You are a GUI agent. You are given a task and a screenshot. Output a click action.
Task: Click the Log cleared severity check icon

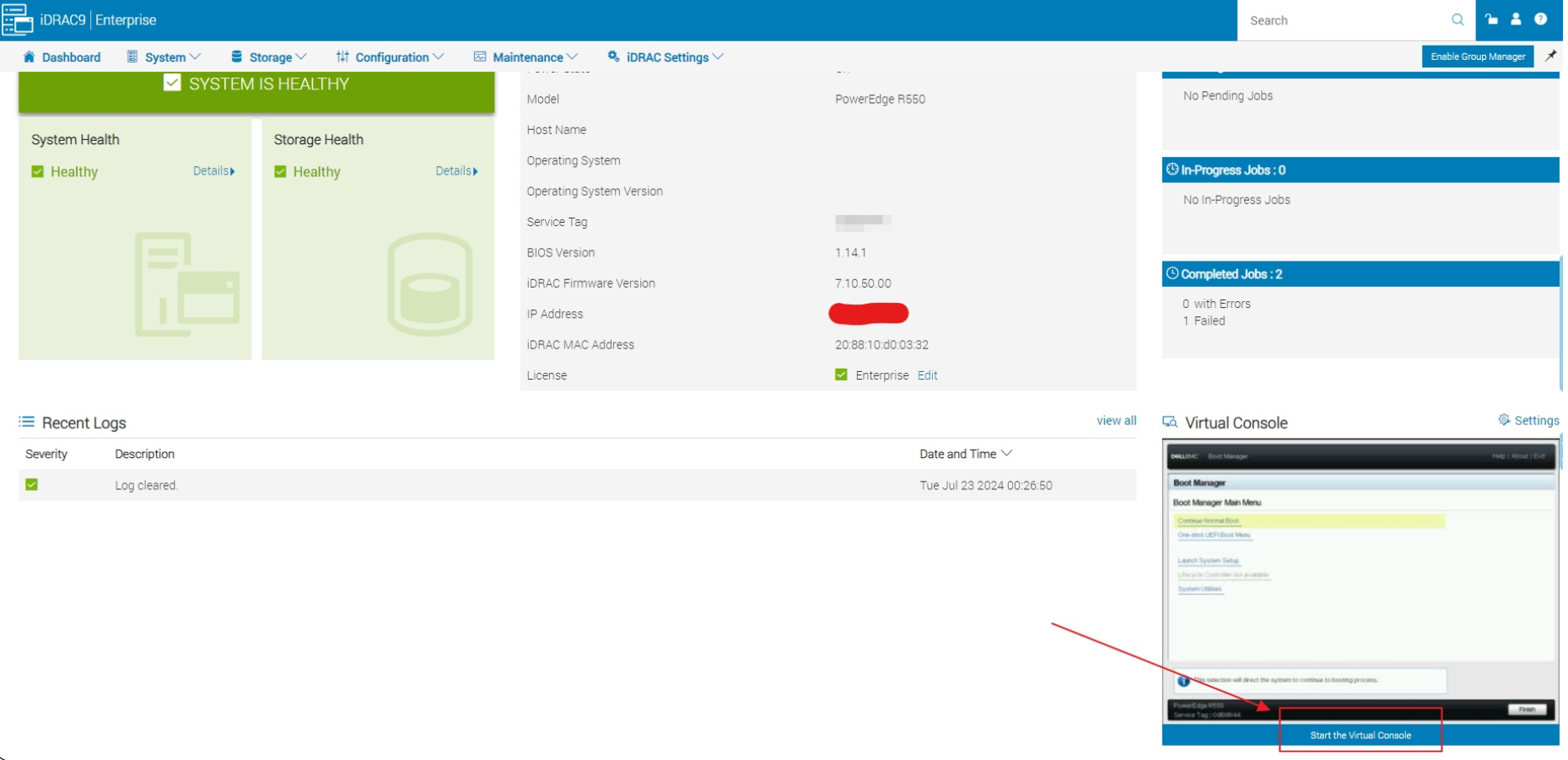point(32,486)
